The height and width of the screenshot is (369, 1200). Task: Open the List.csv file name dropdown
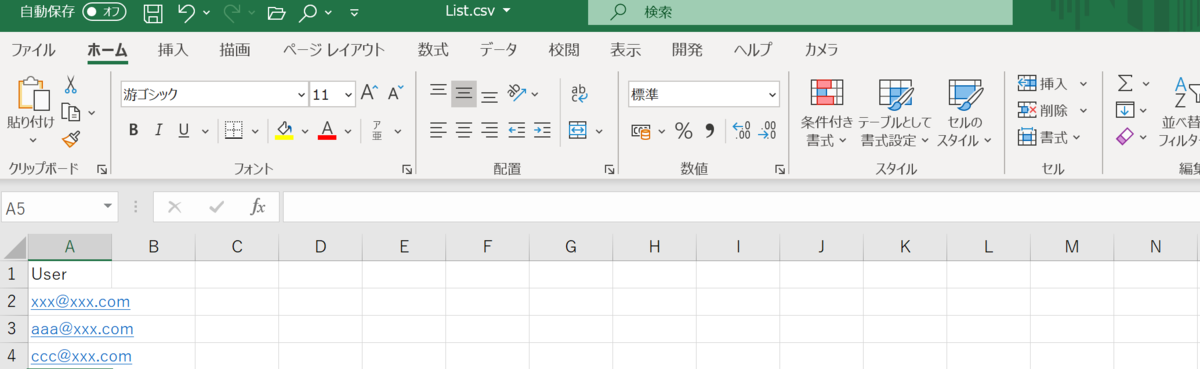point(506,11)
